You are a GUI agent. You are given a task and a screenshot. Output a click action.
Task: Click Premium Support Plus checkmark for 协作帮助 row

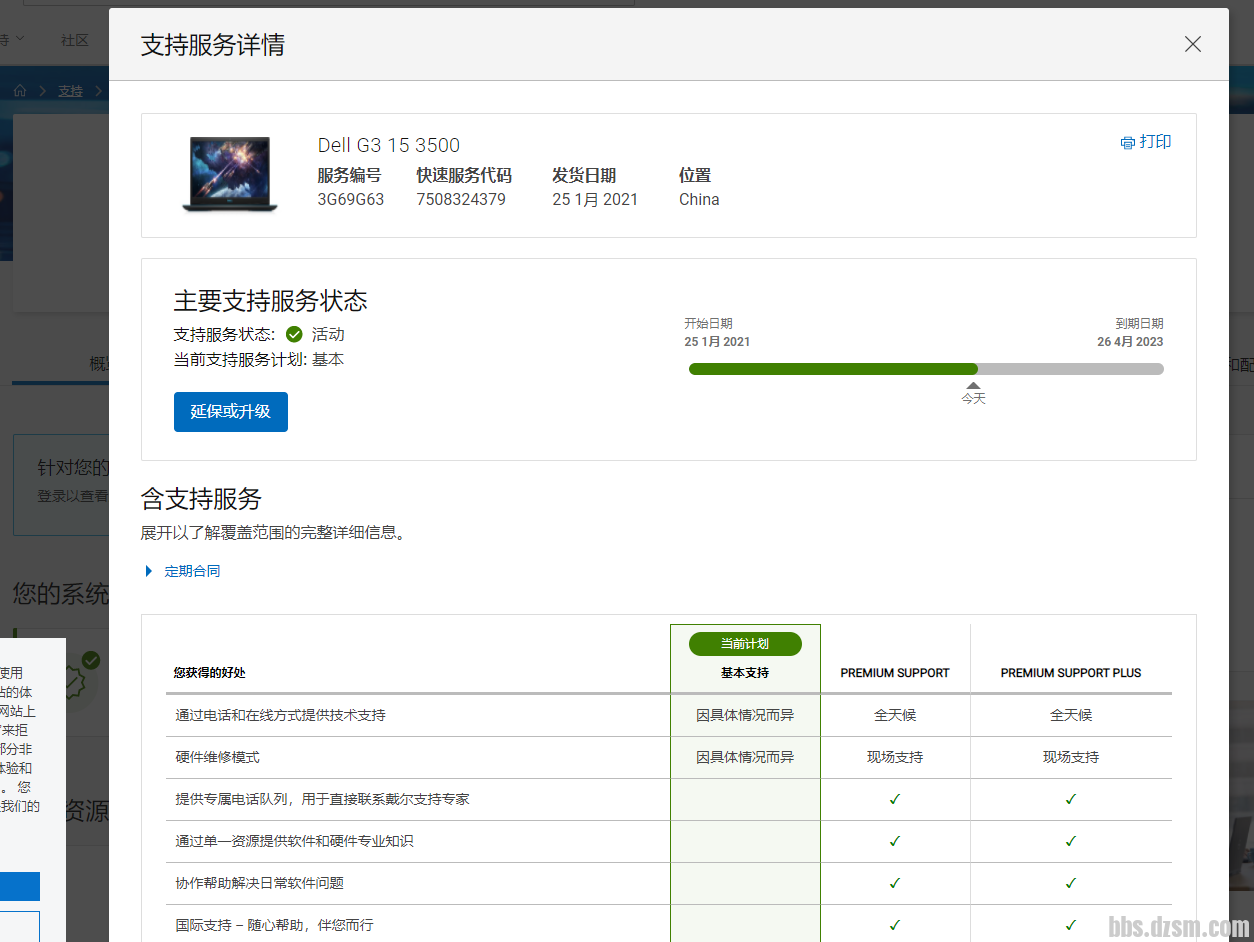1070,883
